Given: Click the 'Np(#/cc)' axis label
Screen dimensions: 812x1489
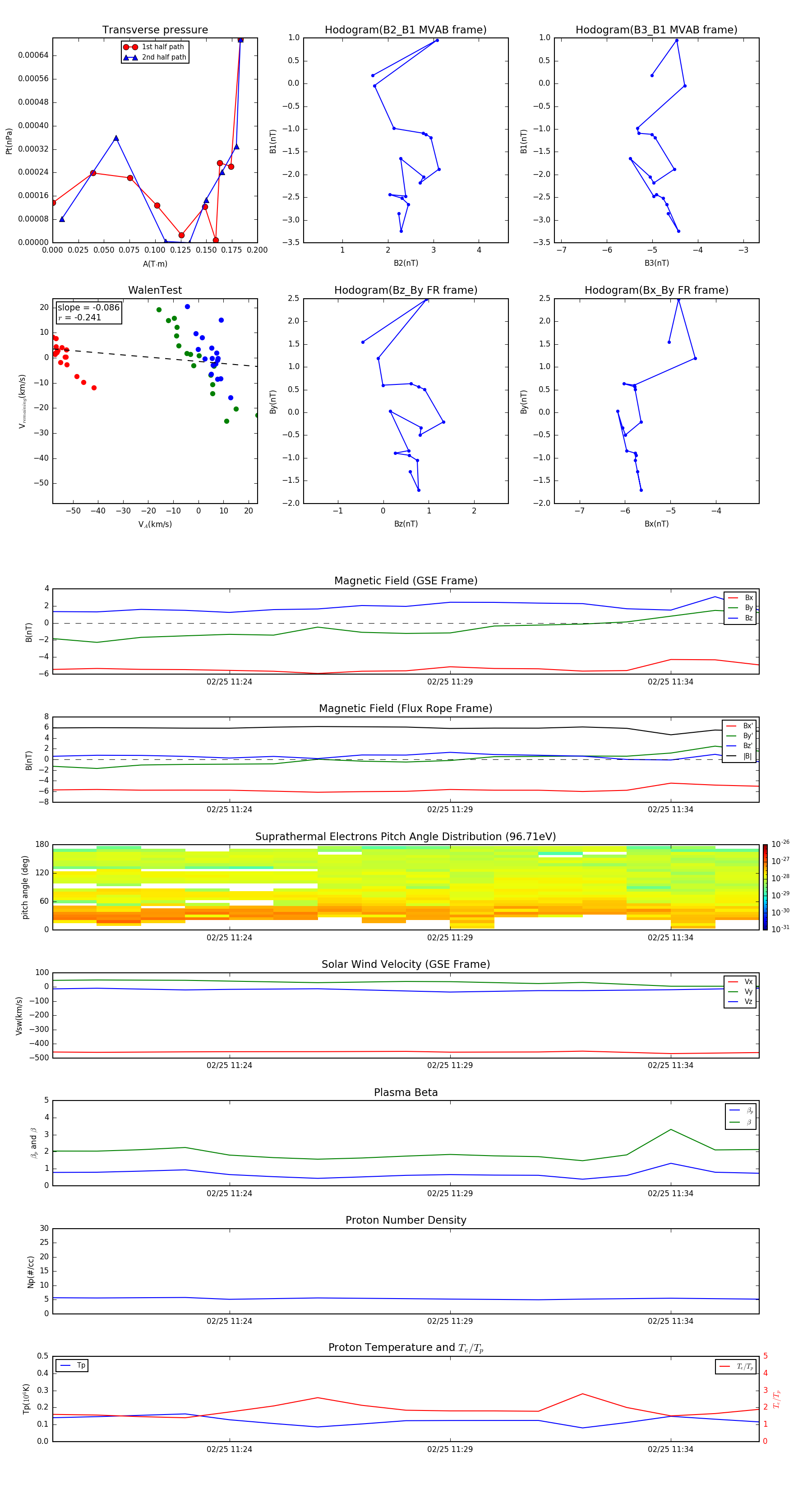Looking at the screenshot, I should tap(31, 1272).
